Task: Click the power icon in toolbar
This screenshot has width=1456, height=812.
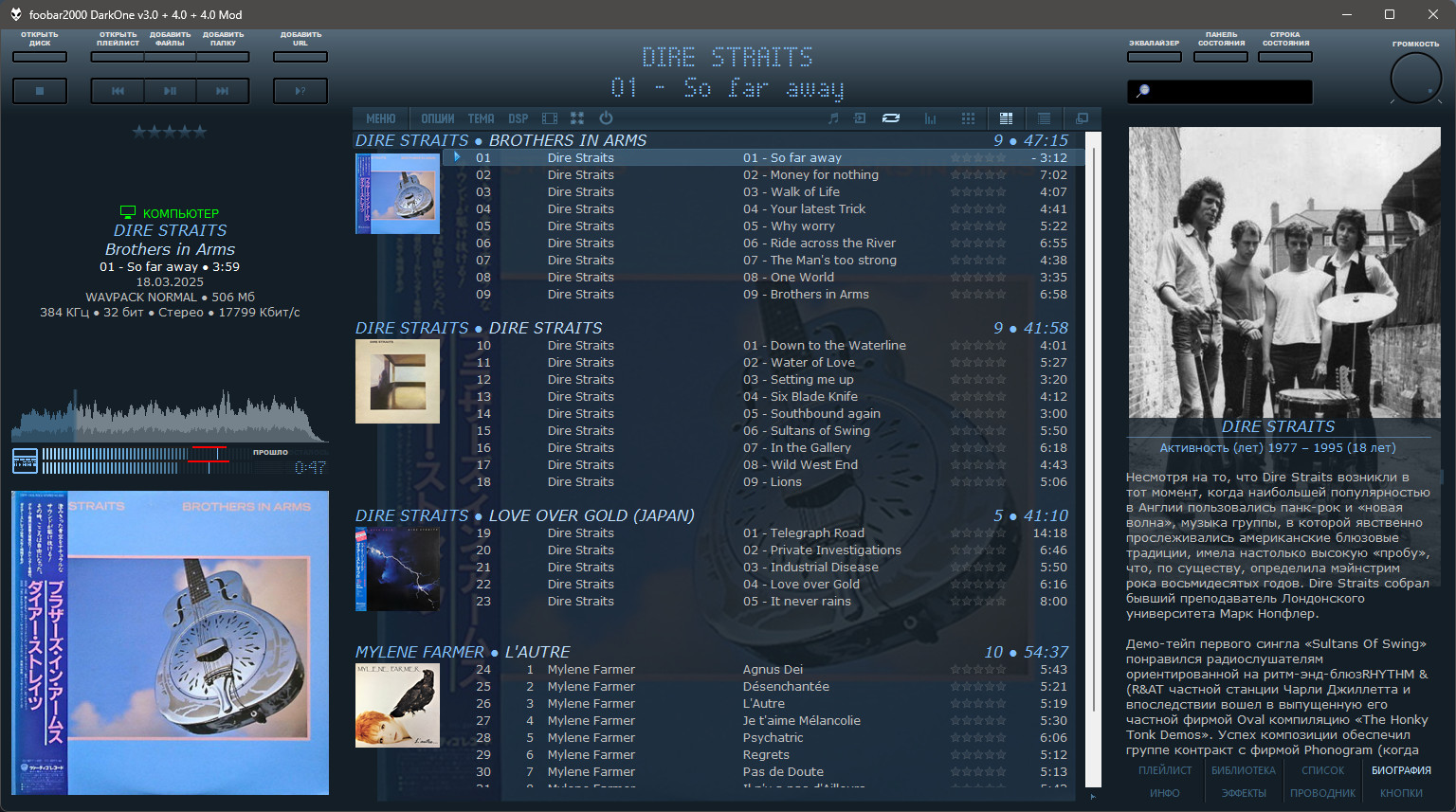Action: point(606,118)
